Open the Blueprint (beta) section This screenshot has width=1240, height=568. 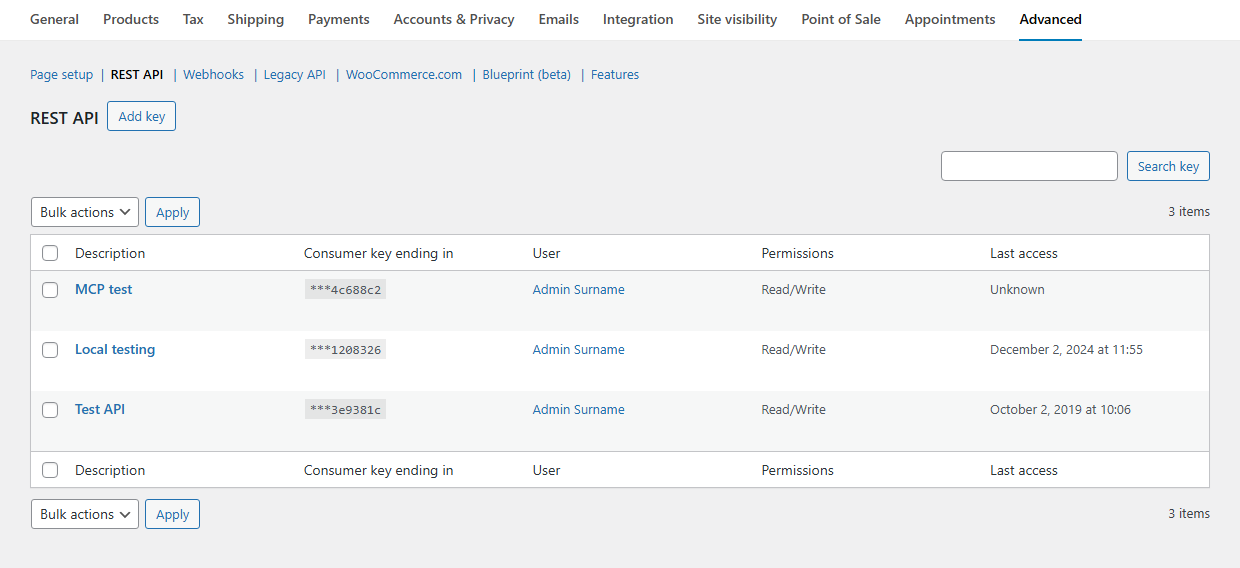point(527,75)
